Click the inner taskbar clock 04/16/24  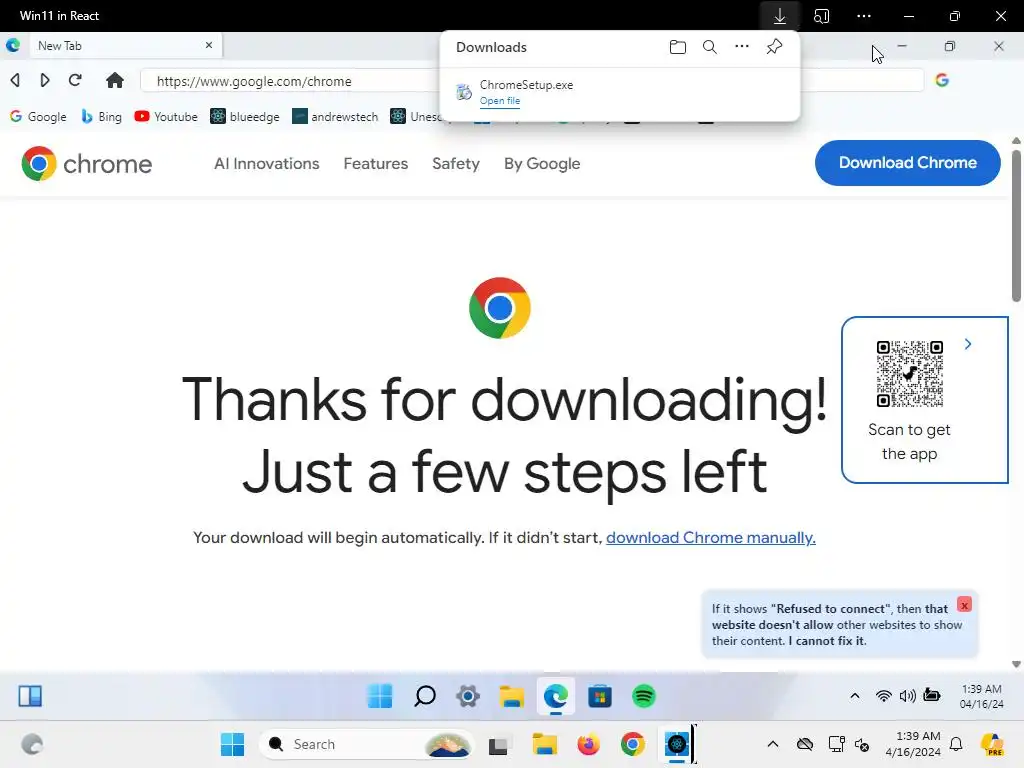(982, 696)
